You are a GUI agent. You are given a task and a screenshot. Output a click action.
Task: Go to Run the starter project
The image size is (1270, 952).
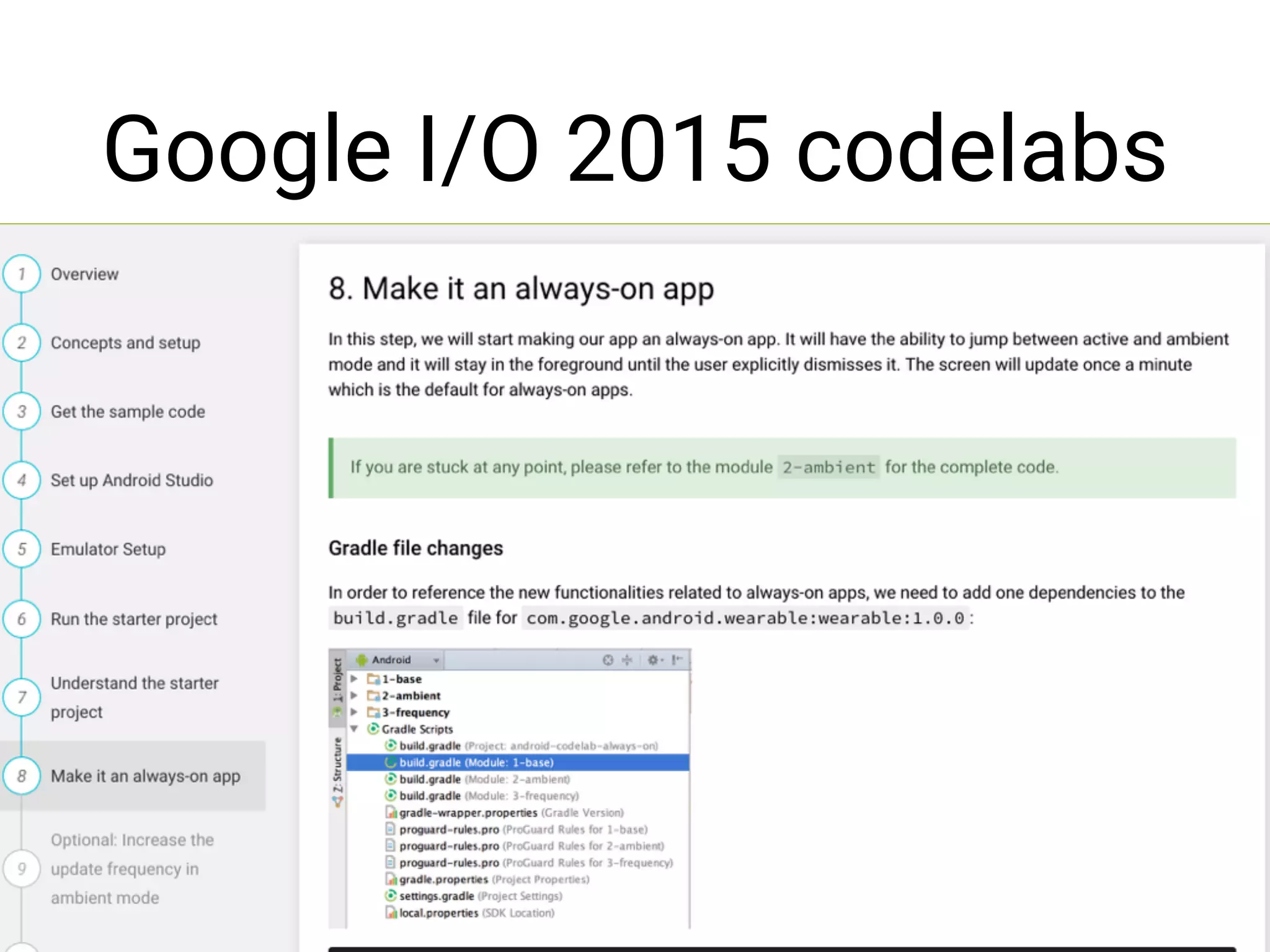(x=134, y=619)
